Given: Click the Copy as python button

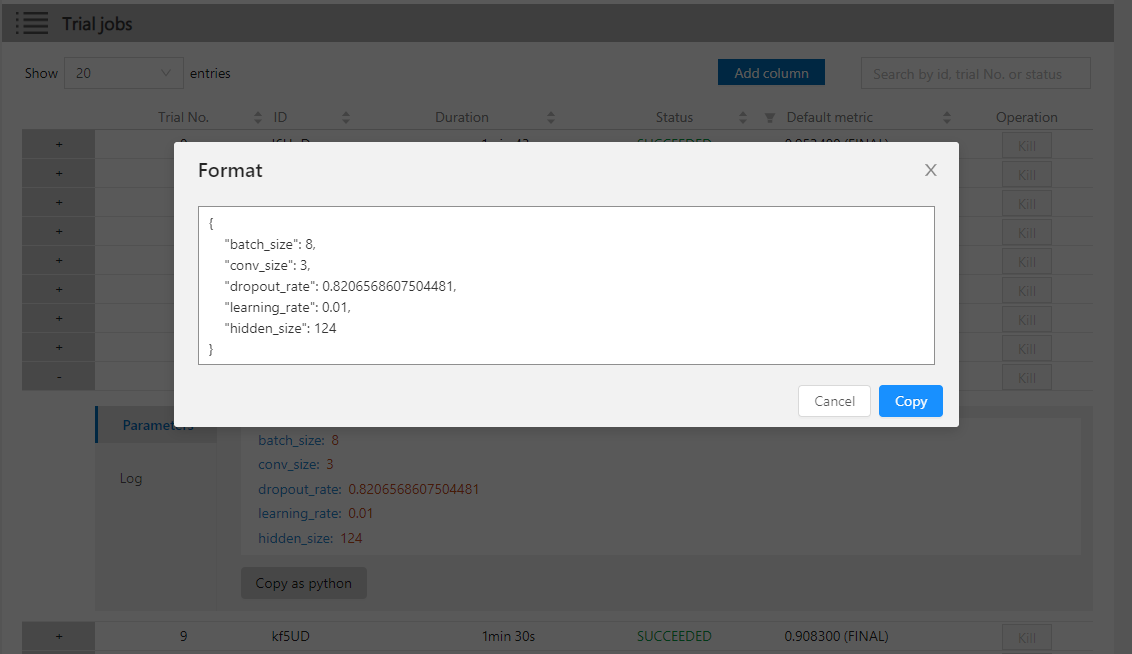Looking at the screenshot, I should pos(303,583).
